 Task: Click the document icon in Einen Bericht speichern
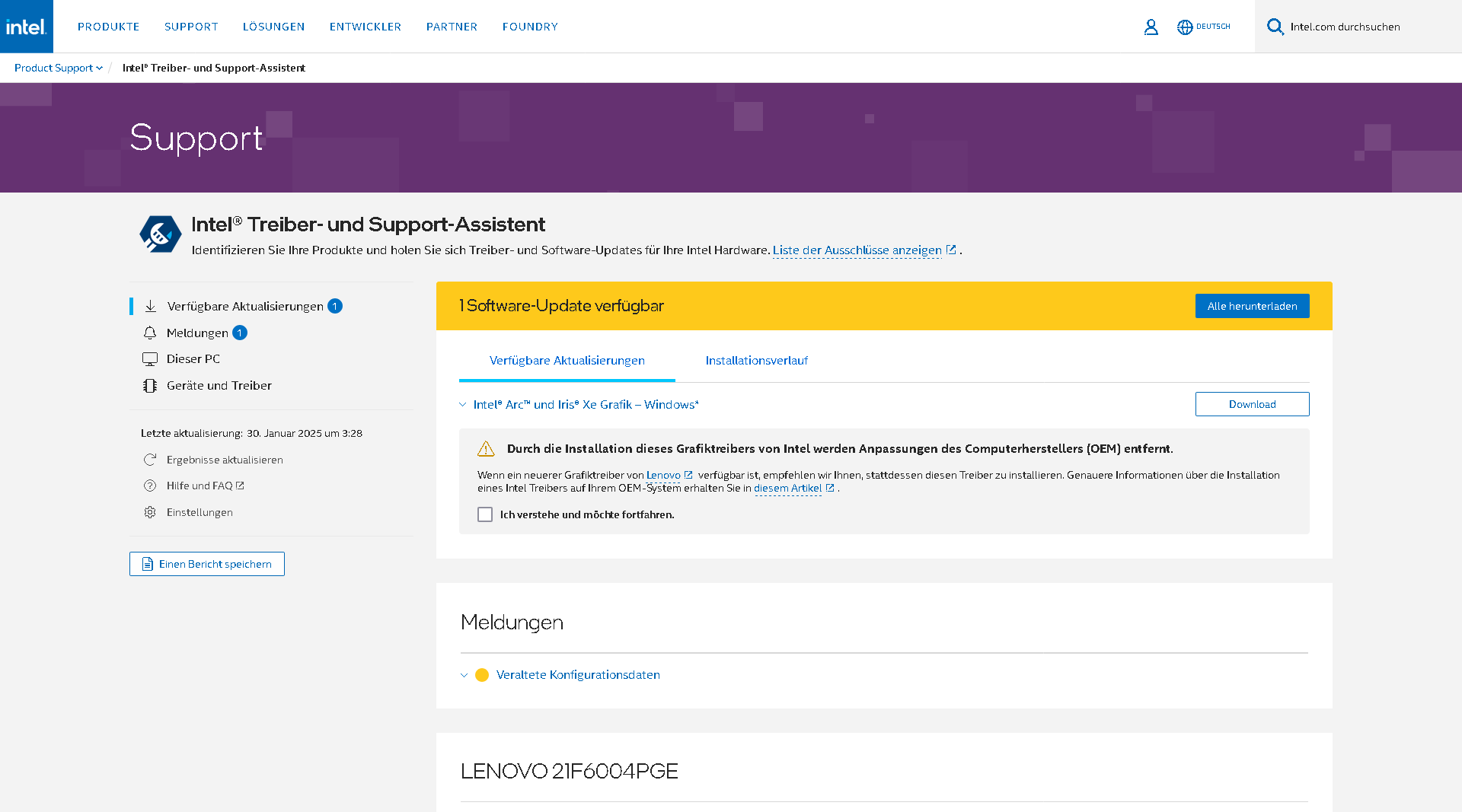point(148,564)
